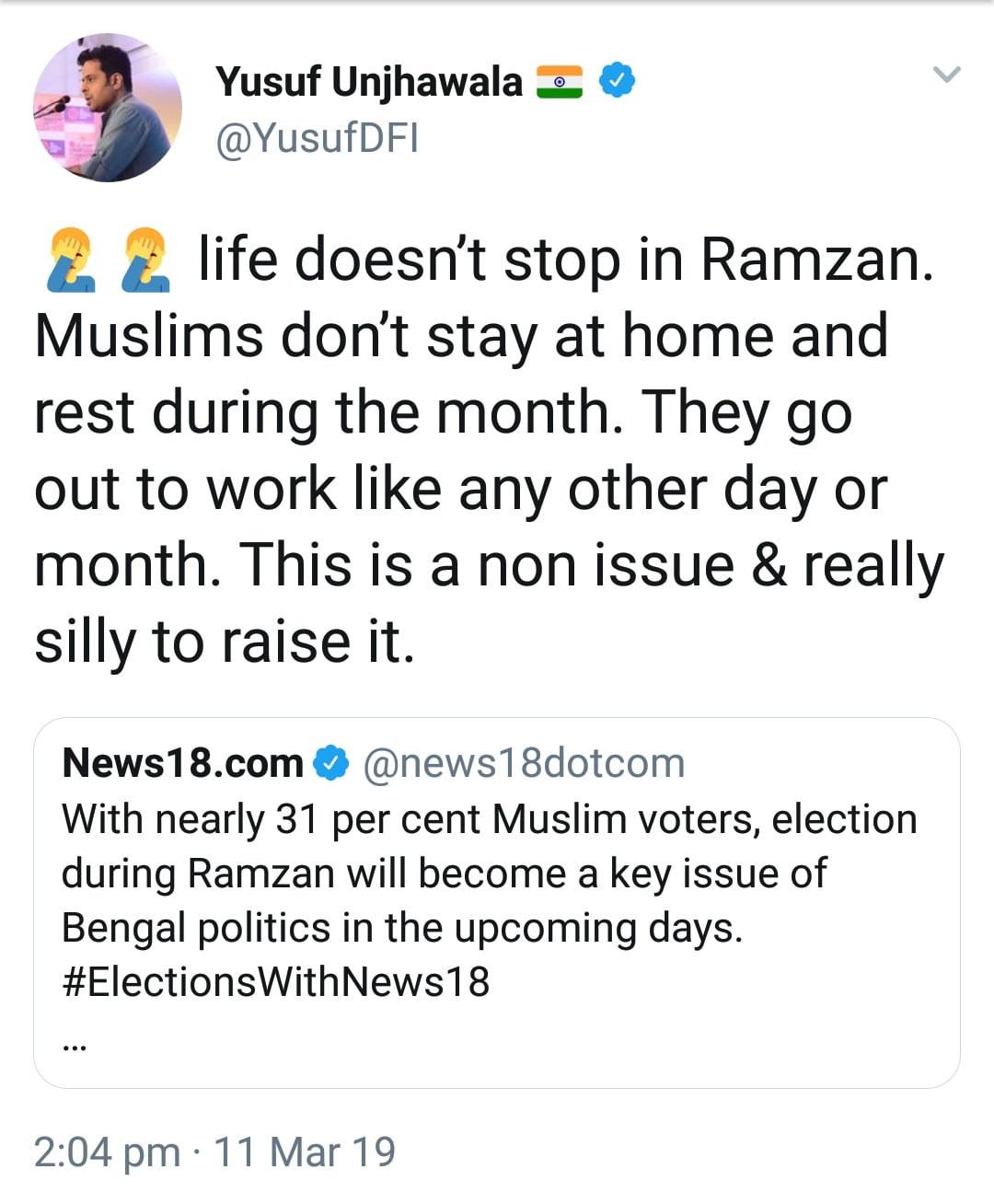The height and width of the screenshot is (1204, 994).
Task: Click the @news18dotcom handle
Action: (524, 763)
